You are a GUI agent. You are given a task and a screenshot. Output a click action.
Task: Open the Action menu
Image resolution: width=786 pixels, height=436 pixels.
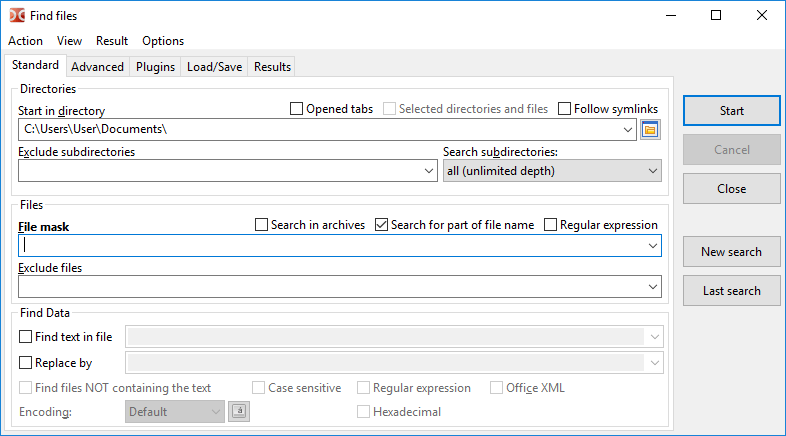pyautogui.click(x=25, y=41)
